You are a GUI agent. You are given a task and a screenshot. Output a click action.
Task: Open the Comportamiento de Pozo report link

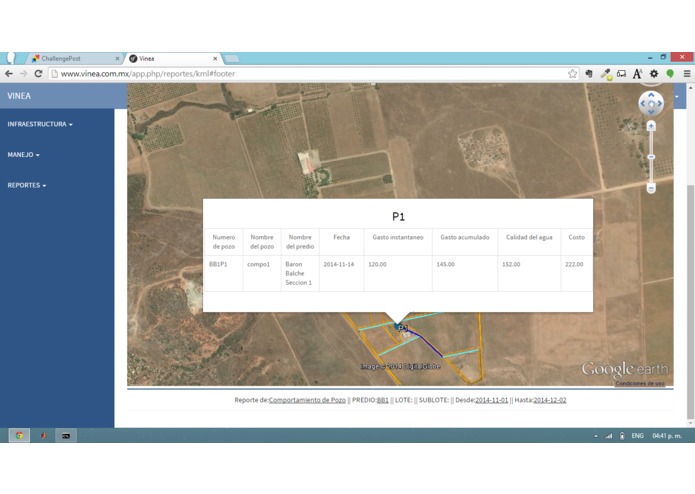coord(307,400)
